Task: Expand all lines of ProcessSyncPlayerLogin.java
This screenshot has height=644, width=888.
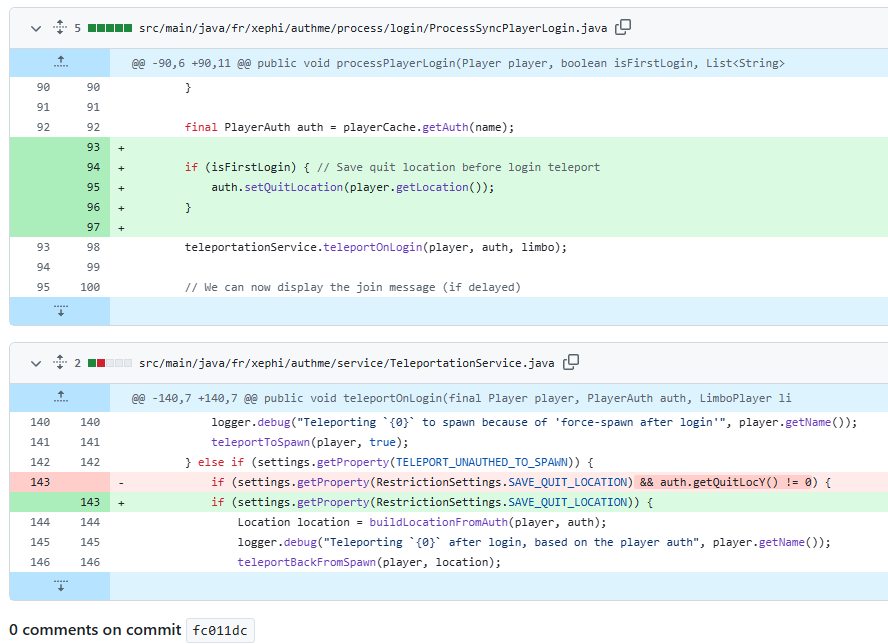Action: (60, 28)
